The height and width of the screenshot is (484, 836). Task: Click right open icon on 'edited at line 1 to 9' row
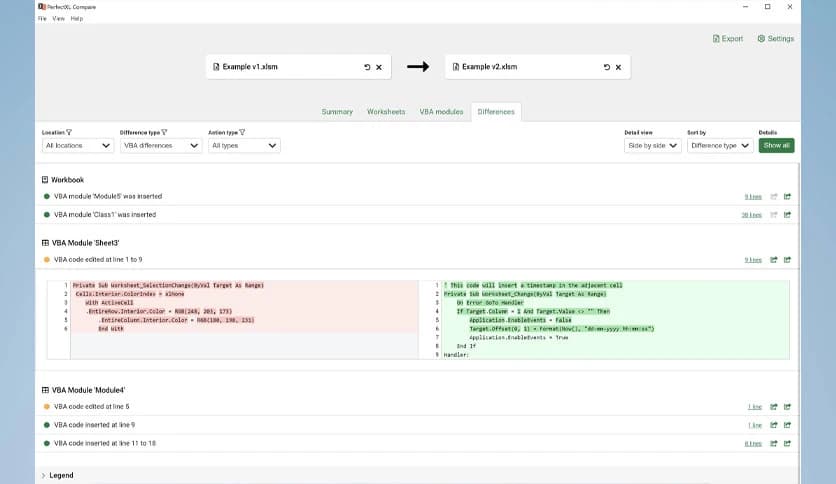(787, 260)
